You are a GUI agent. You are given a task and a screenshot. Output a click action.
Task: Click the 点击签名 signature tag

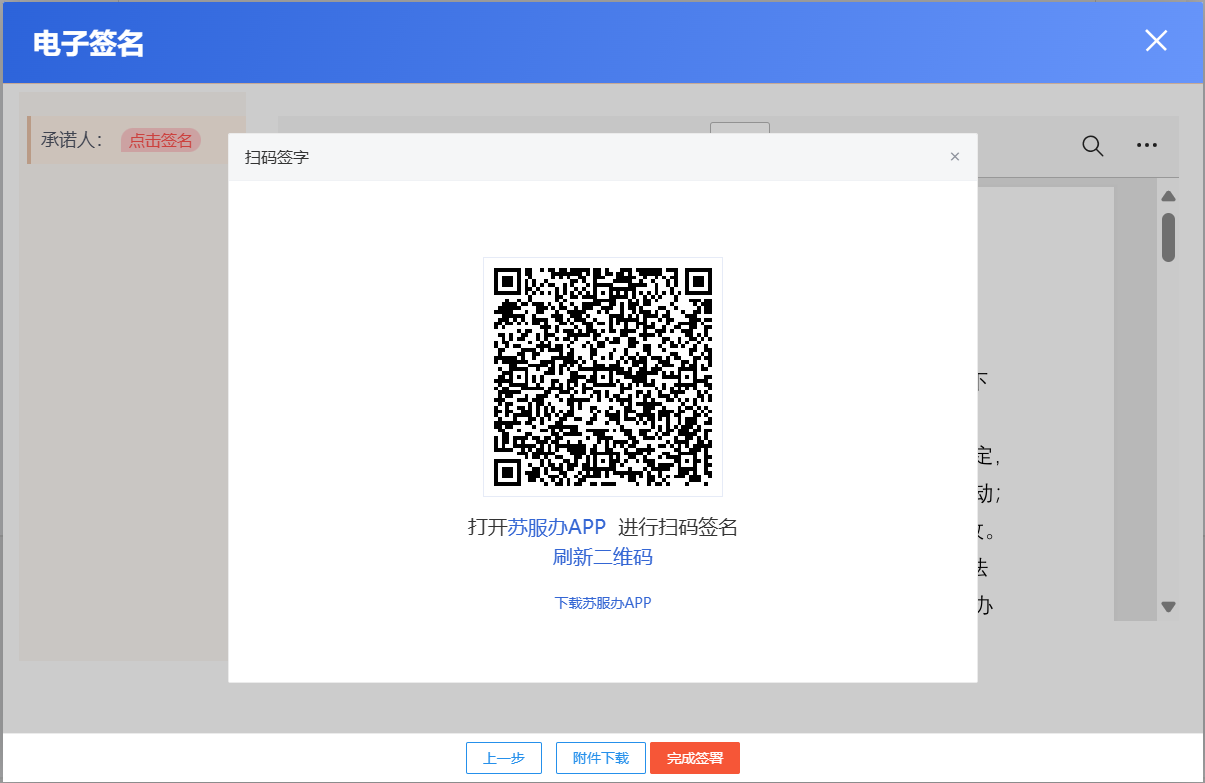pos(161,140)
